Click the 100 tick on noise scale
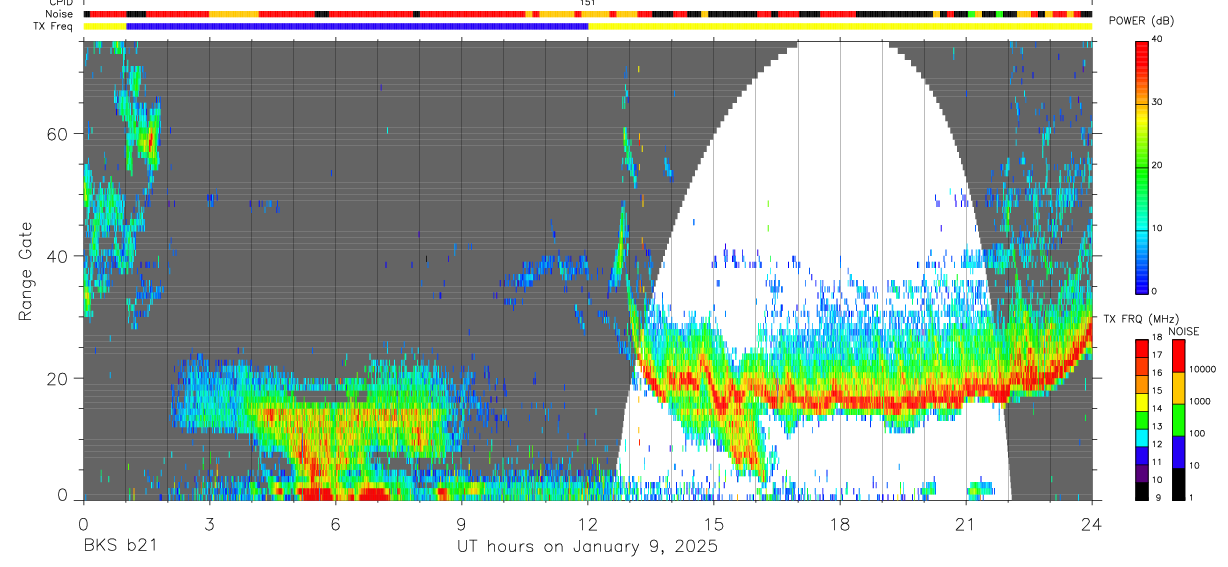Screen dimensions: 1228x567 pyautogui.click(x=1197, y=434)
